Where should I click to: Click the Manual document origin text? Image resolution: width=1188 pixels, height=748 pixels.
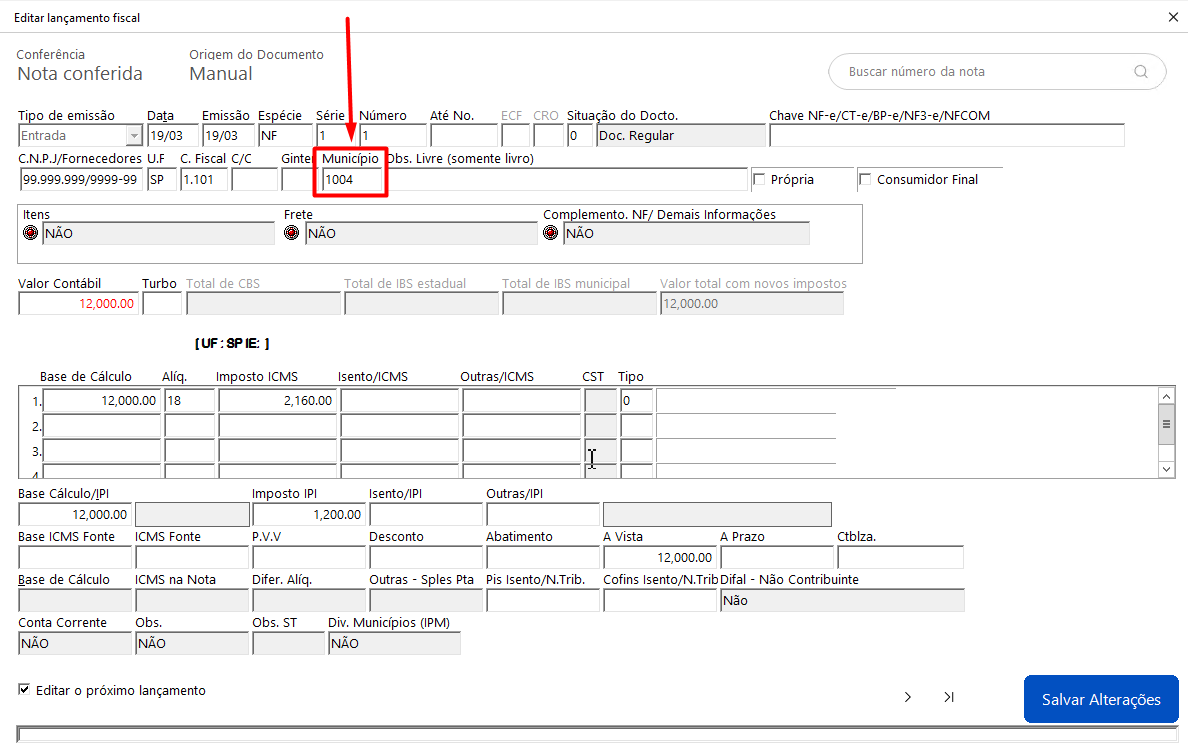[x=220, y=74]
